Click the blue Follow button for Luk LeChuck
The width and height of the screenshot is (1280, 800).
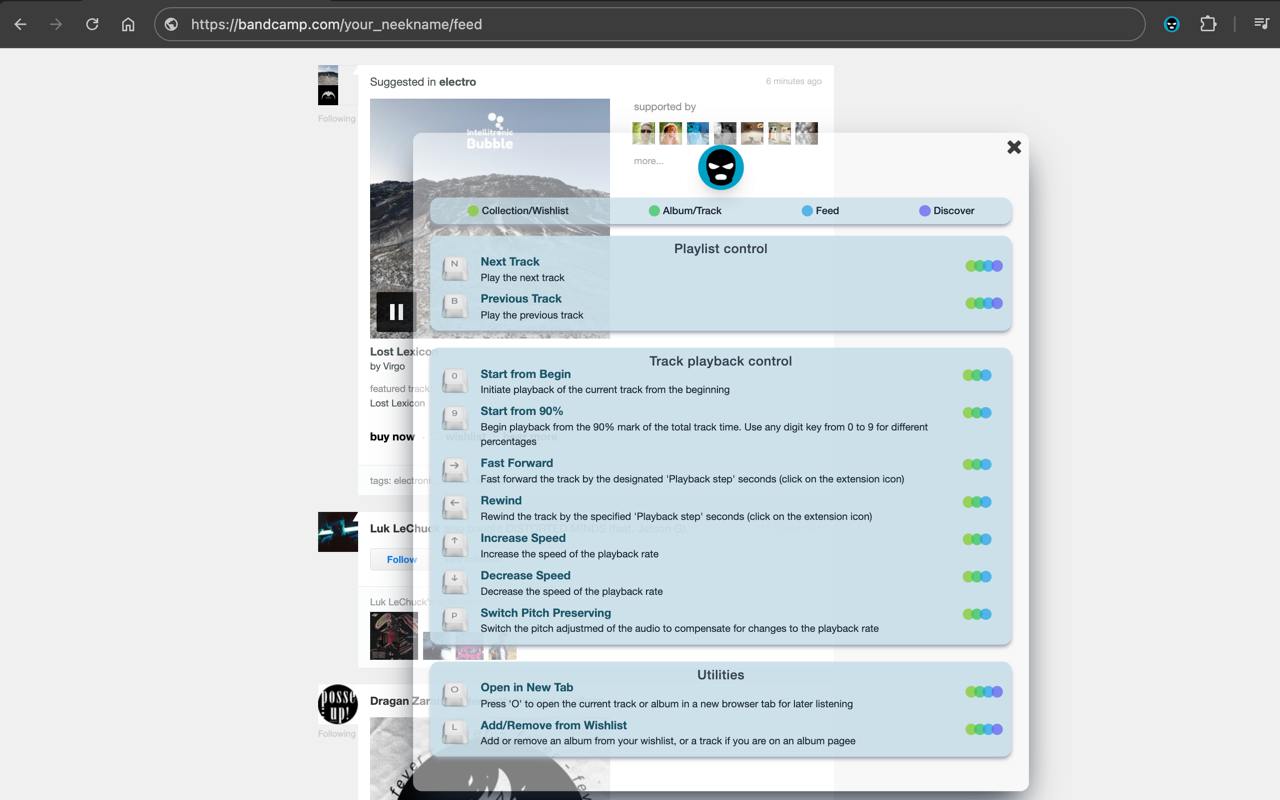[x=399, y=559]
